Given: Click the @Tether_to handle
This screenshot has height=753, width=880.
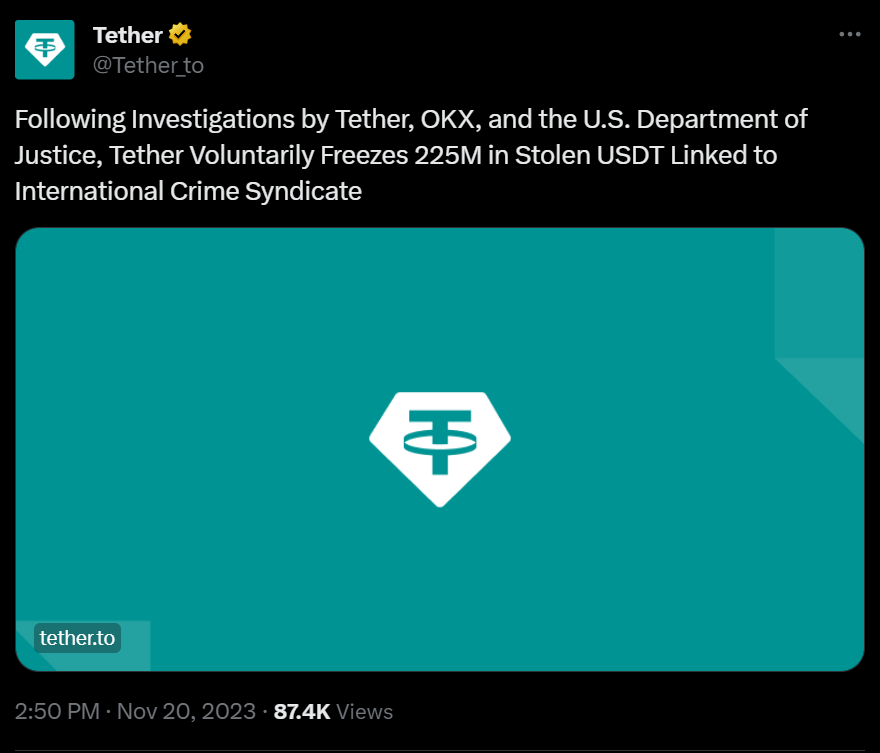Looking at the screenshot, I should click(148, 66).
